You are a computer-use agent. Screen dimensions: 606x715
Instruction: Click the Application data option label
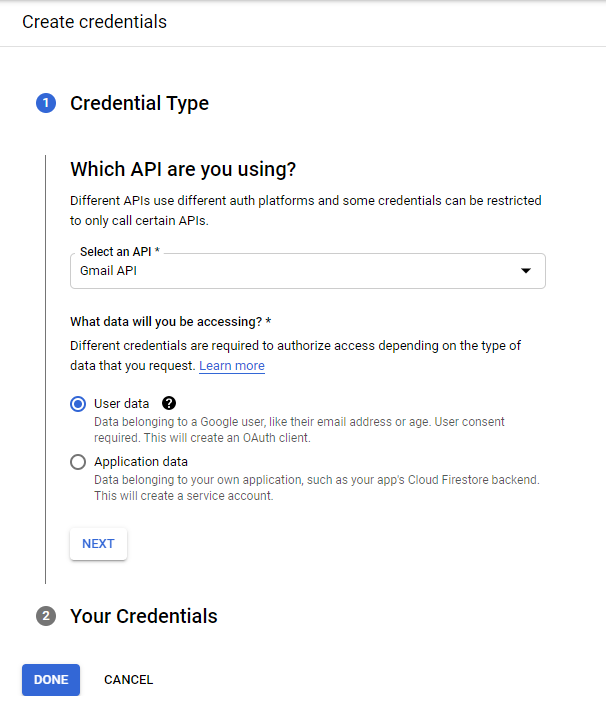pyautogui.click(x=141, y=462)
